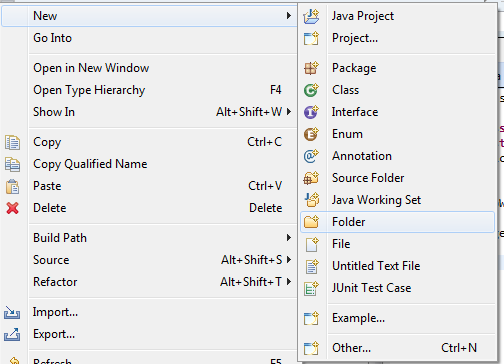
Task: Select Open in New Window
Action: [91, 68]
